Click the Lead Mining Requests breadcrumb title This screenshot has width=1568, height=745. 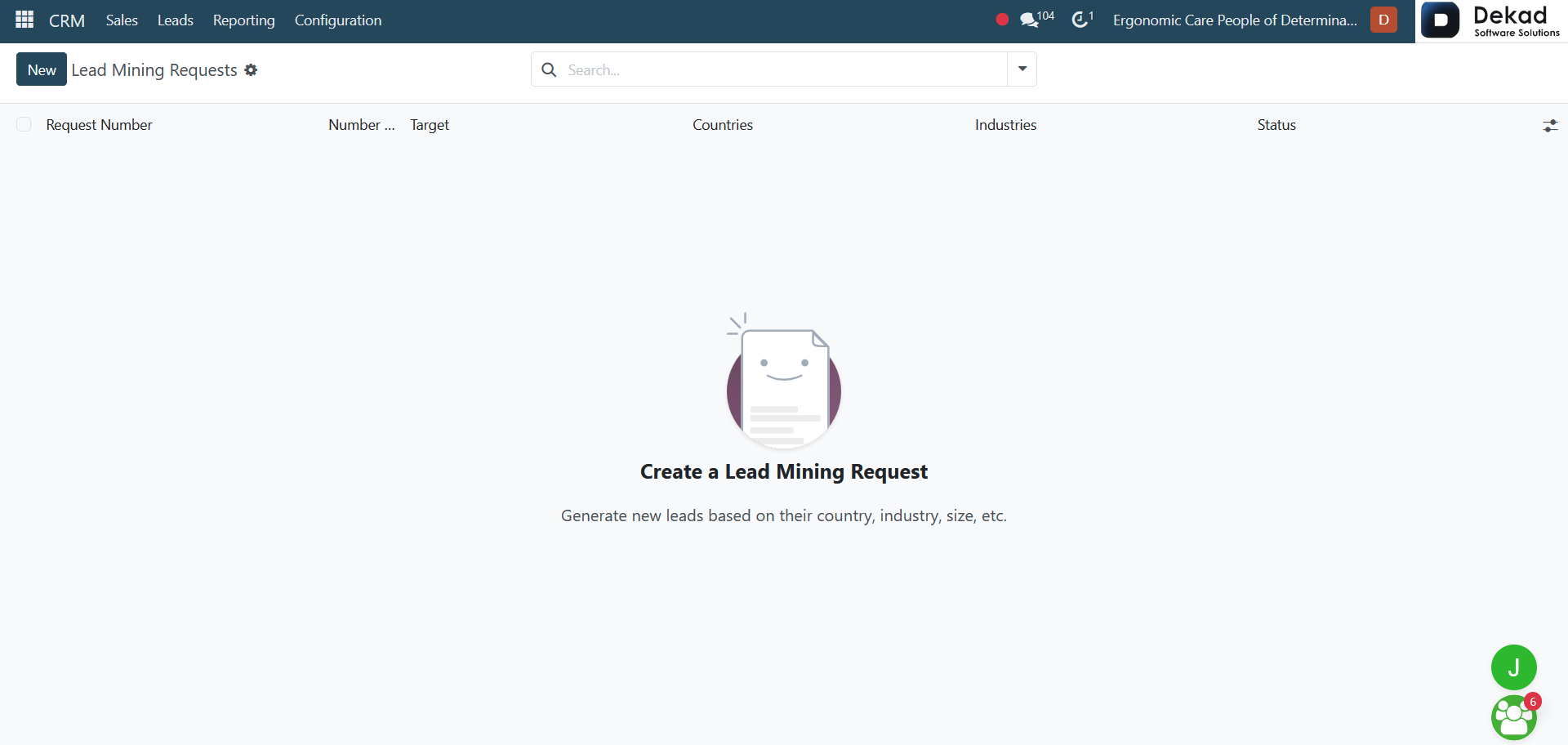point(154,70)
